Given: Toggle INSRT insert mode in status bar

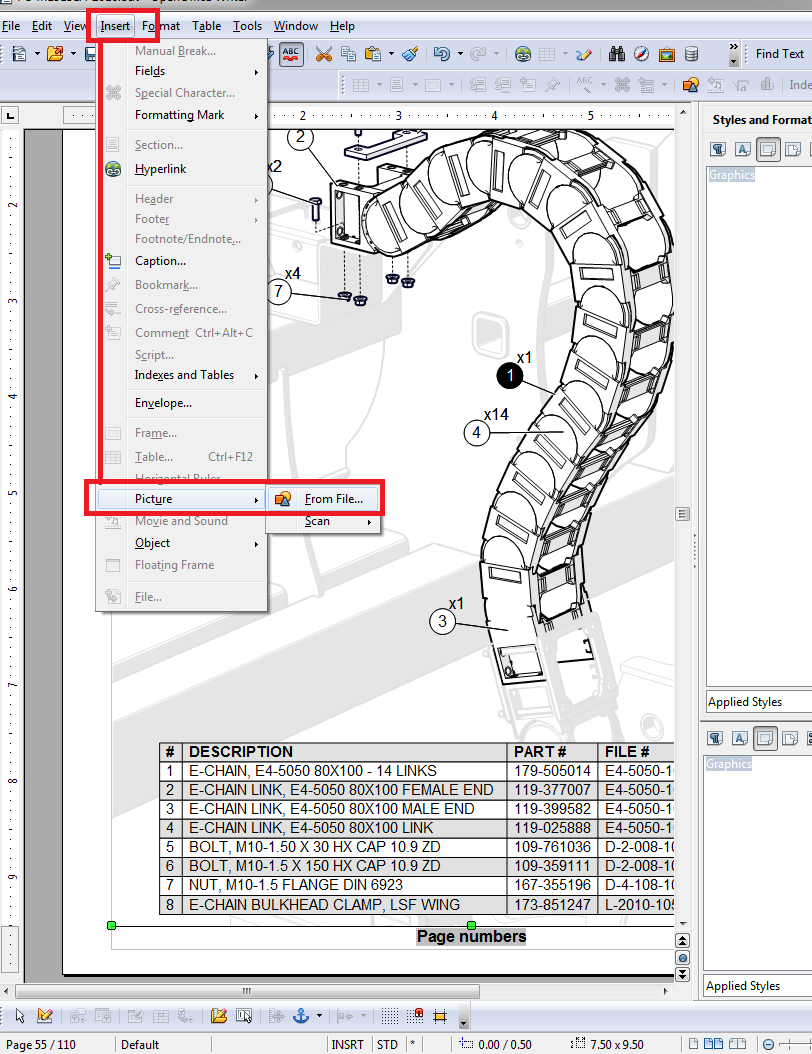Looking at the screenshot, I should [x=348, y=1045].
